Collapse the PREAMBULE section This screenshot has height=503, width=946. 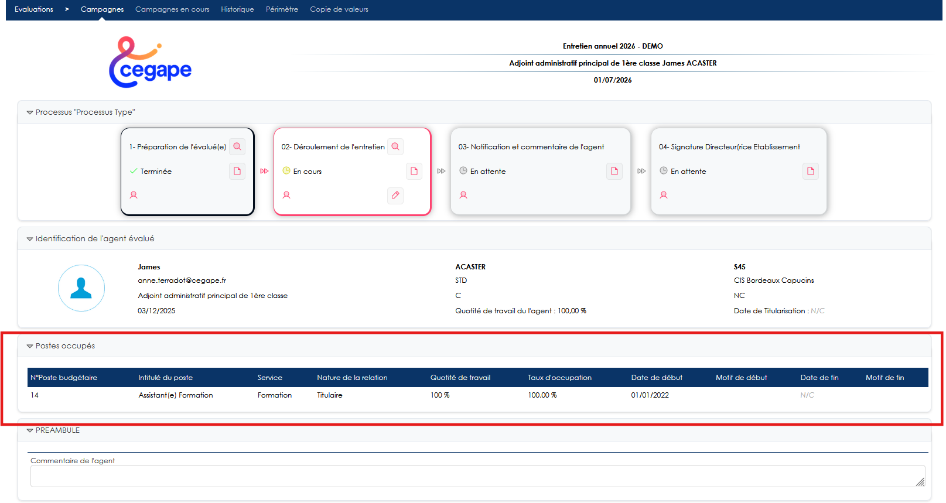pyautogui.click(x=30, y=431)
